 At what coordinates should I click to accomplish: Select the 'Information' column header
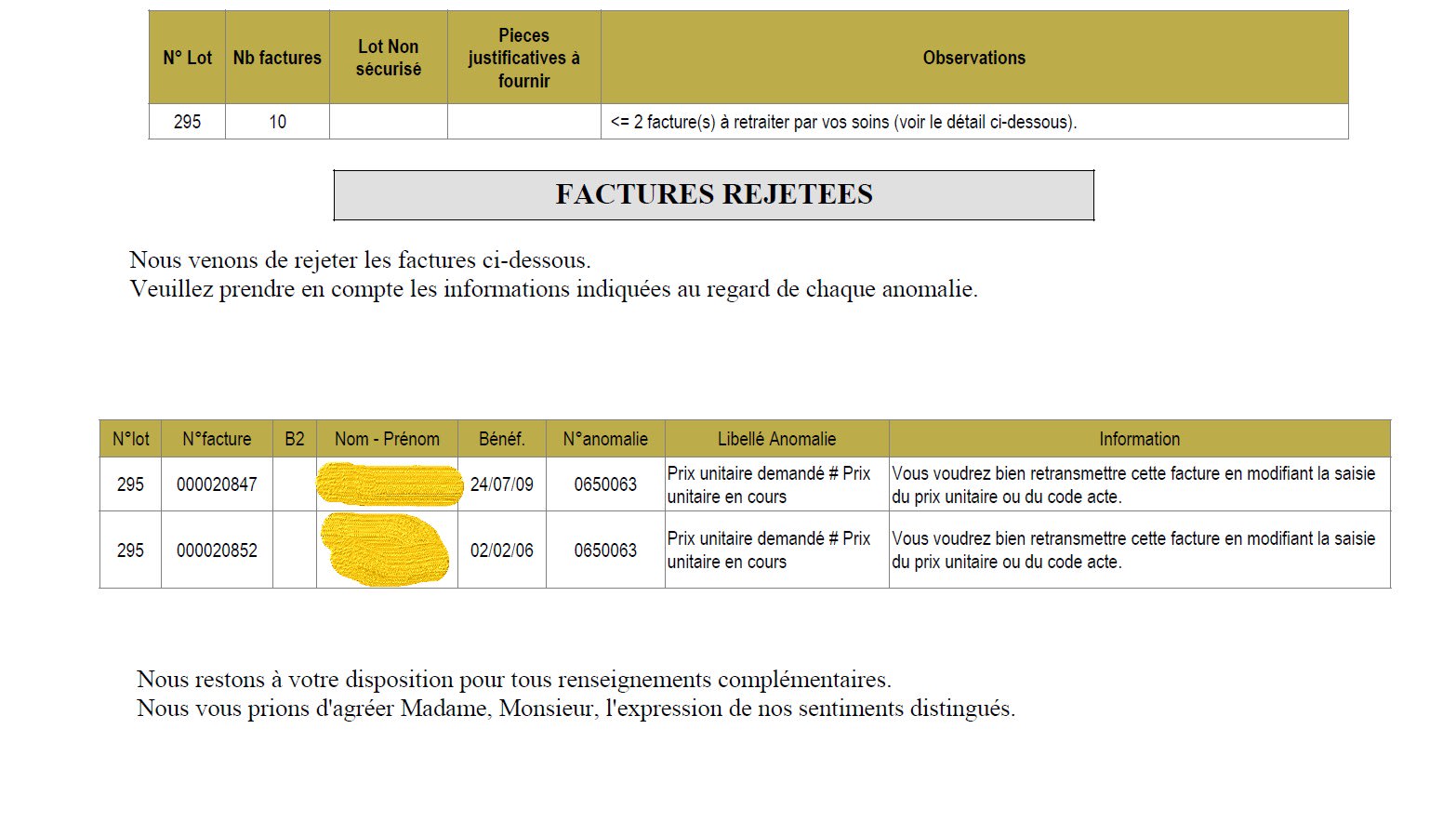pyautogui.click(x=1139, y=439)
